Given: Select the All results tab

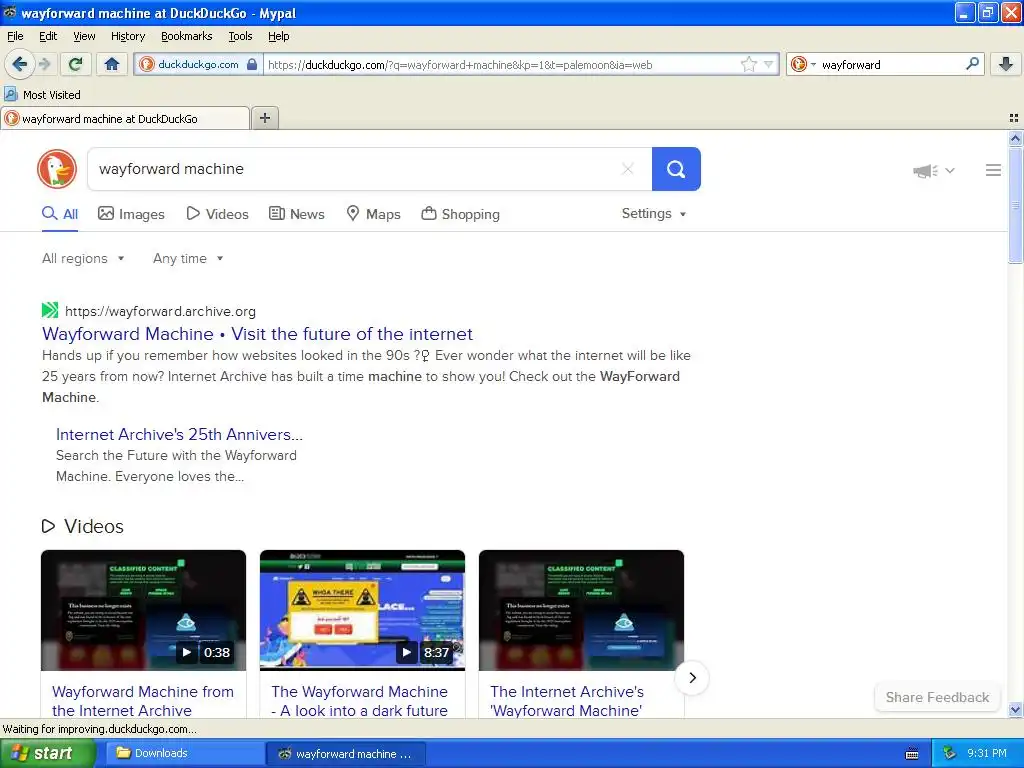Looking at the screenshot, I should pos(60,214).
